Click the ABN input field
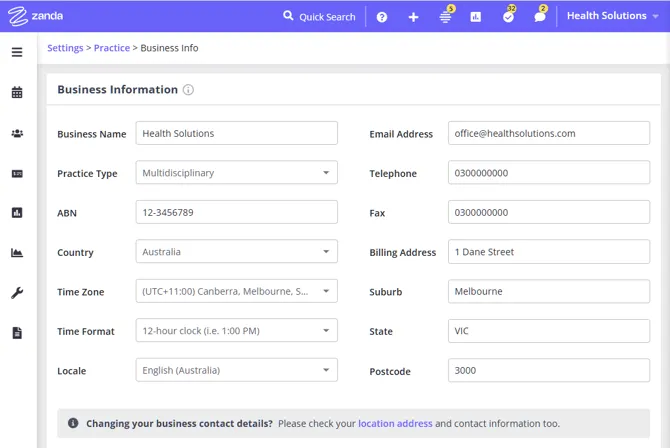This screenshot has width=670, height=448. click(237, 212)
